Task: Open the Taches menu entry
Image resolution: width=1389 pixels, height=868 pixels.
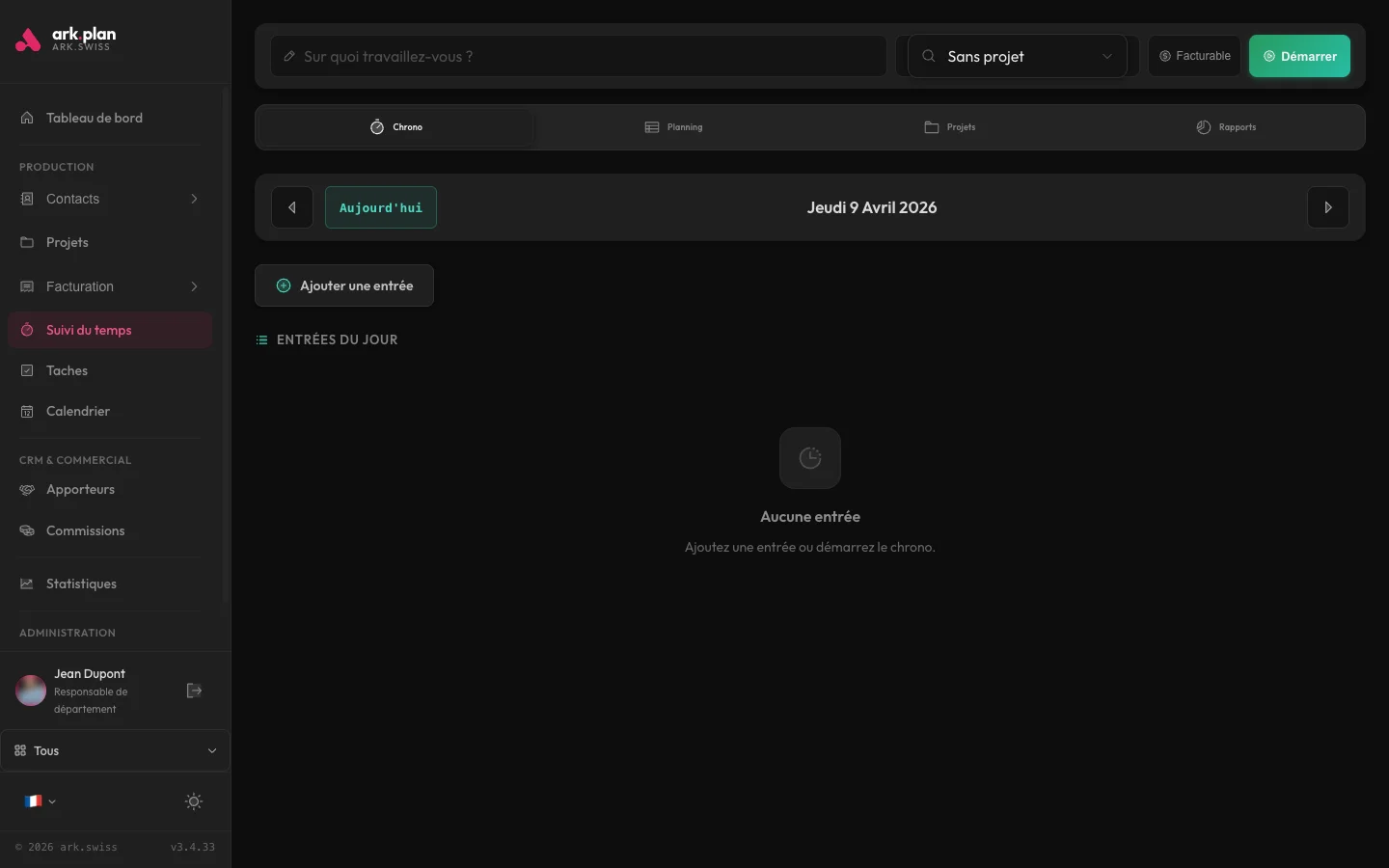Action: (67, 370)
